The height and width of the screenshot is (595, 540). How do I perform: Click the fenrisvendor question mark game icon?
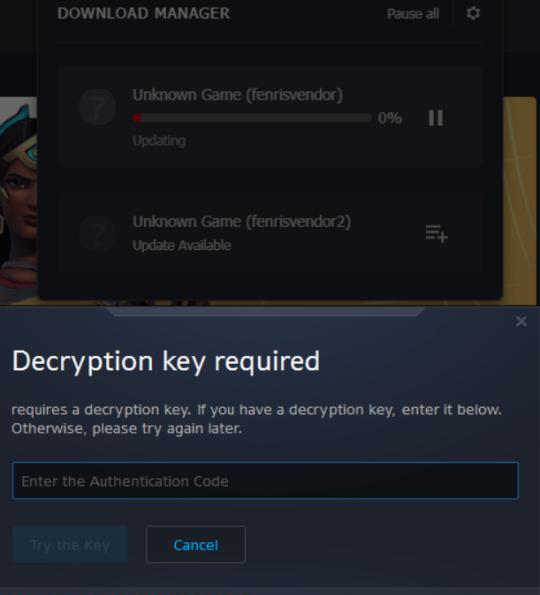click(x=98, y=107)
